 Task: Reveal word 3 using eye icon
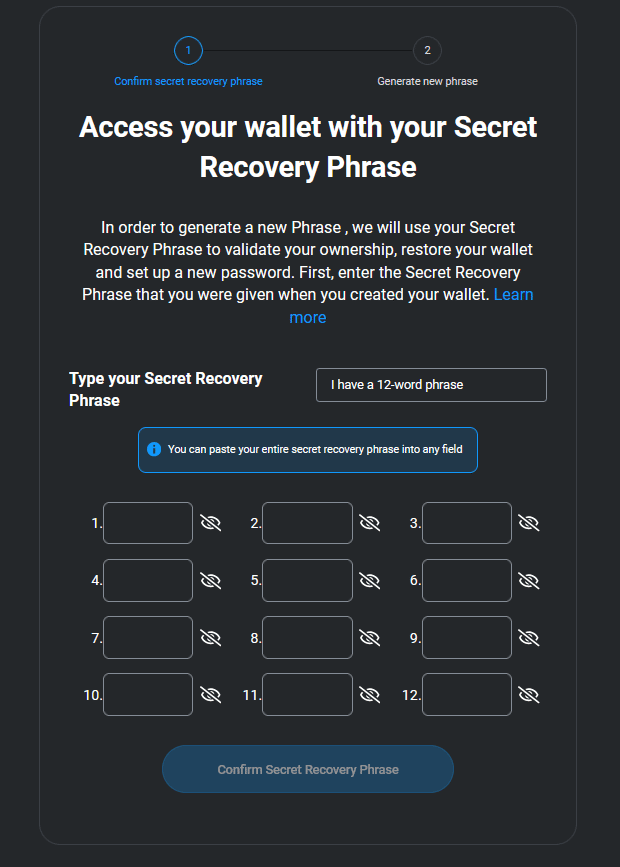click(x=529, y=523)
